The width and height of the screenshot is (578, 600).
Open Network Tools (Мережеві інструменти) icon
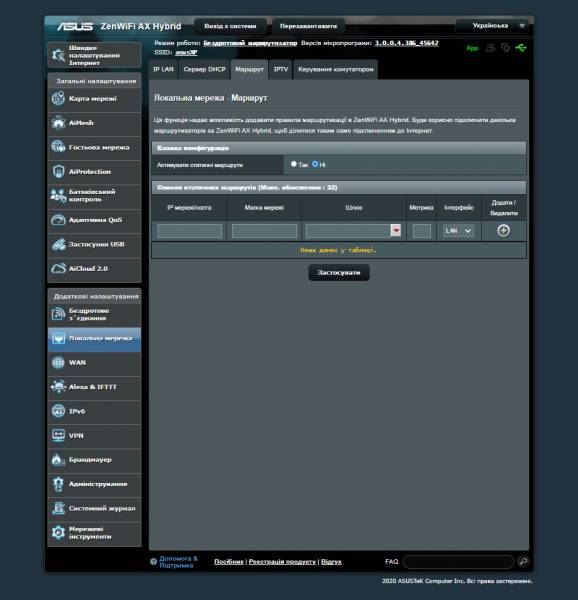(x=59, y=533)
